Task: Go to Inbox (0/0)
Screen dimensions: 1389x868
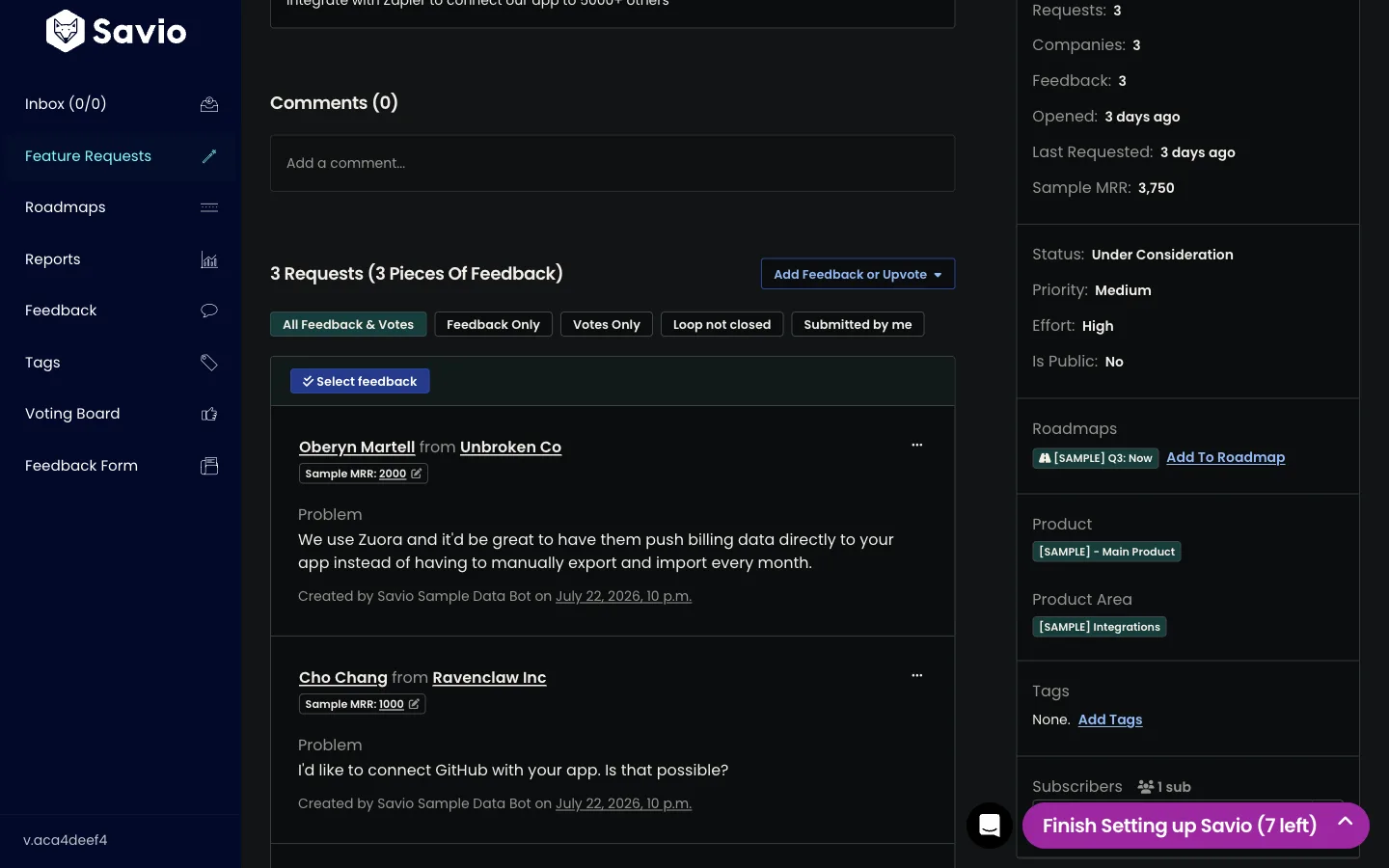Action: tap(66, 104)
